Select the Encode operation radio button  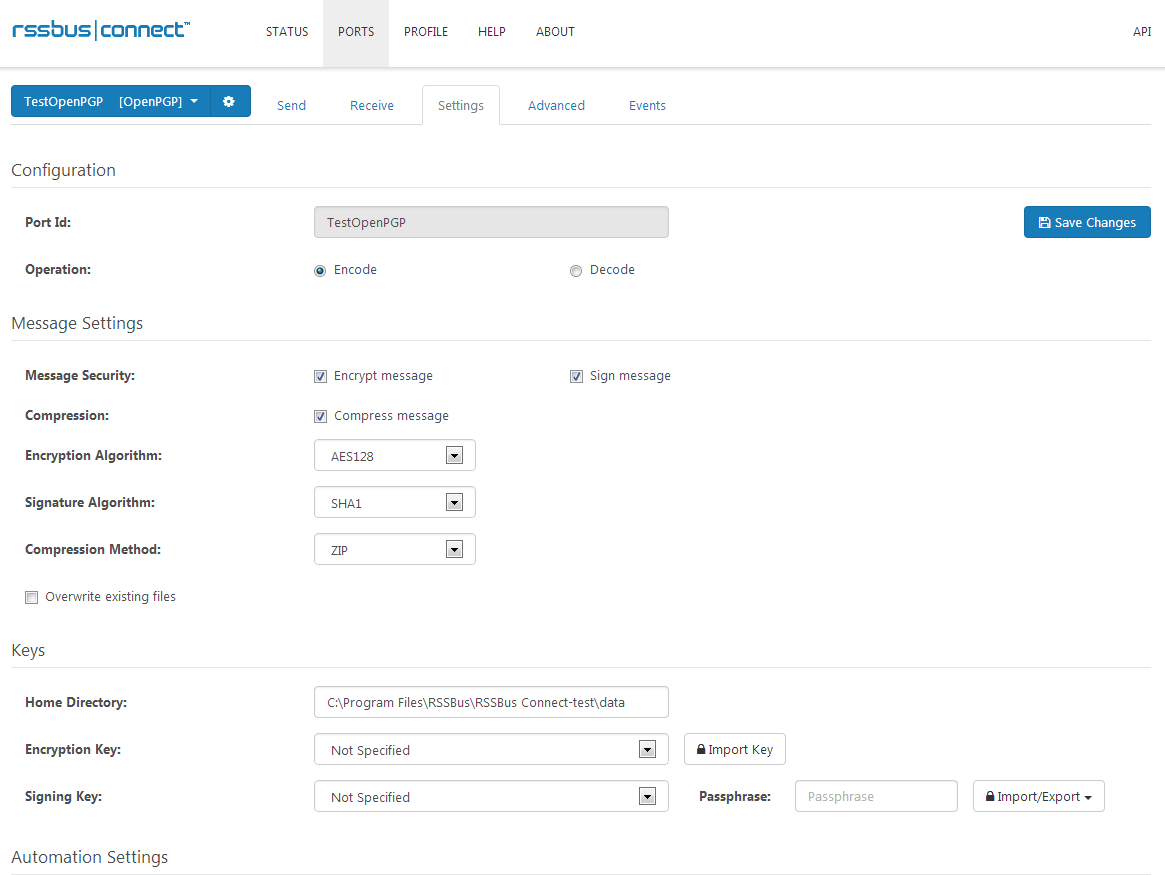[320, 270]
